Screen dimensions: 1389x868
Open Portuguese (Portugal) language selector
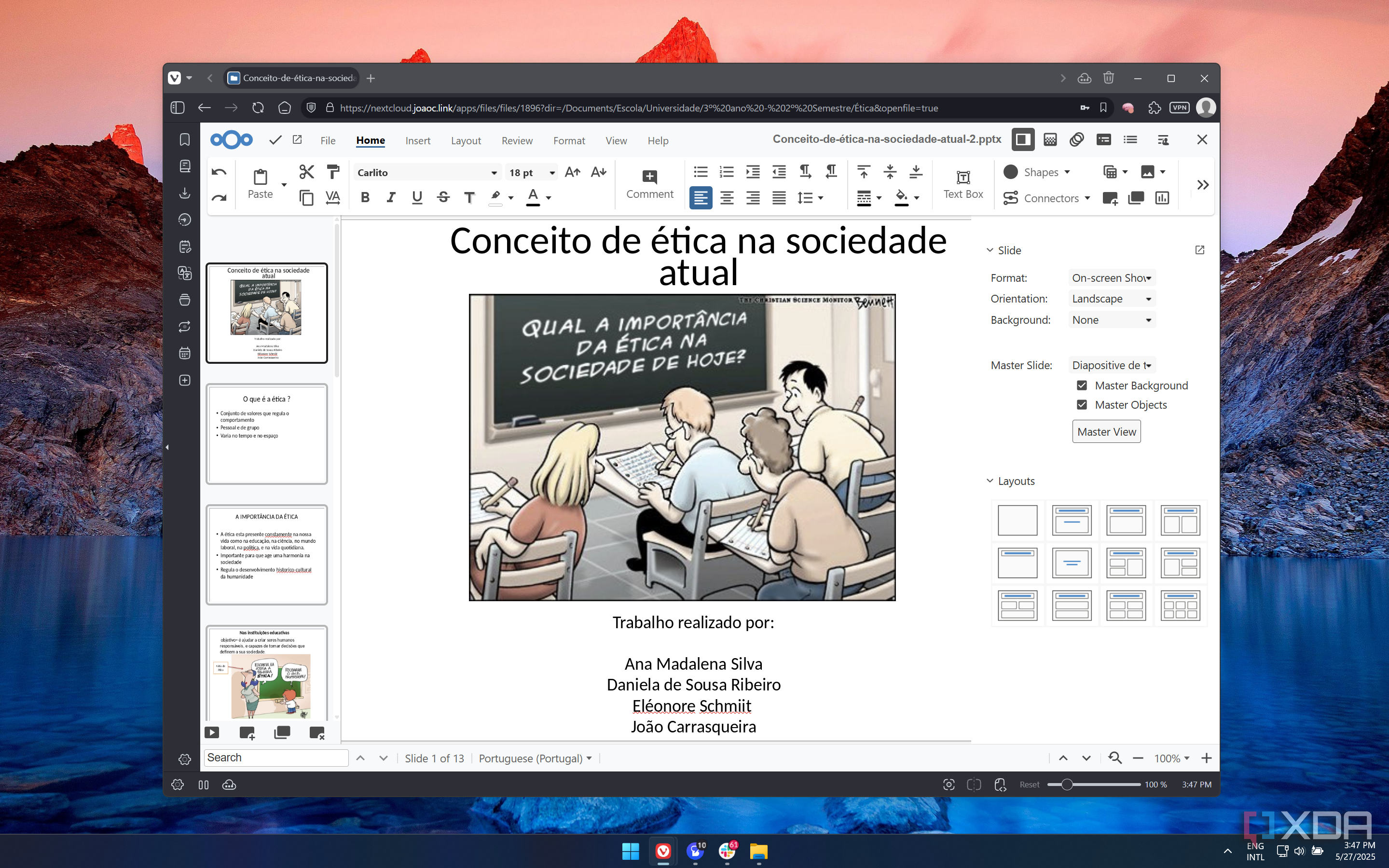[x=535, y=758]
